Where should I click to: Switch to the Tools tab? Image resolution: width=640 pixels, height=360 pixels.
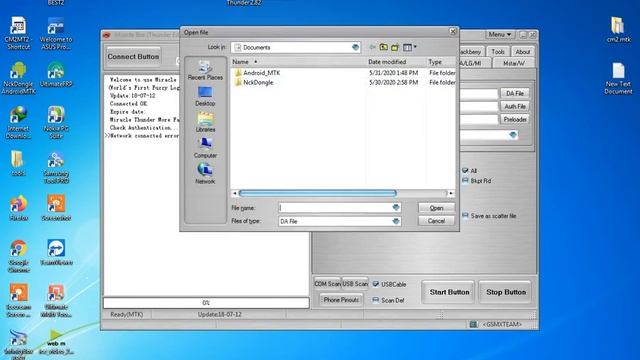(x=498, y=52)
